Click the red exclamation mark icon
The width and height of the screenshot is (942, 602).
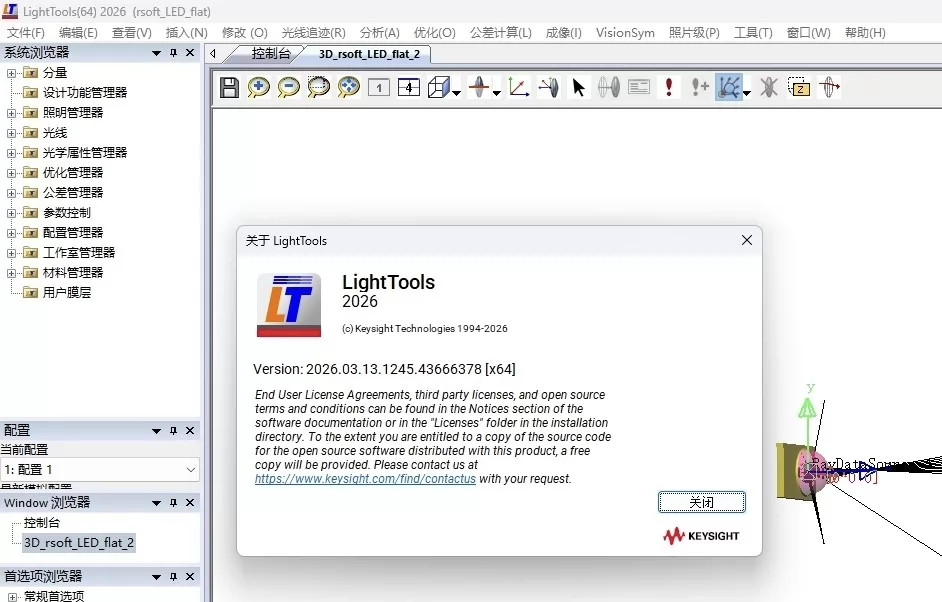click(669, 87)
